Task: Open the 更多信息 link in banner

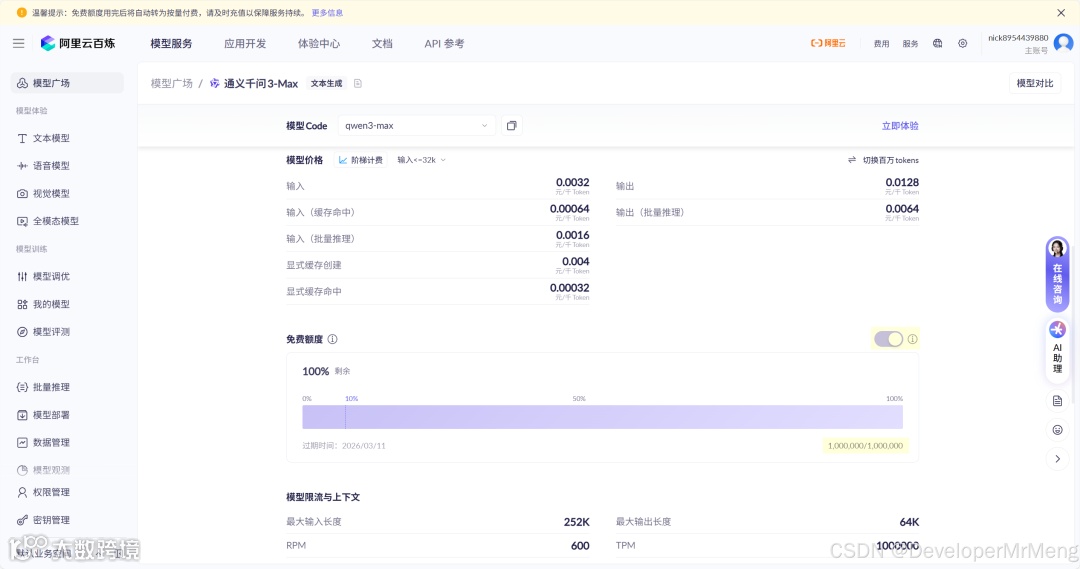Action: click(x=327, y=12)
